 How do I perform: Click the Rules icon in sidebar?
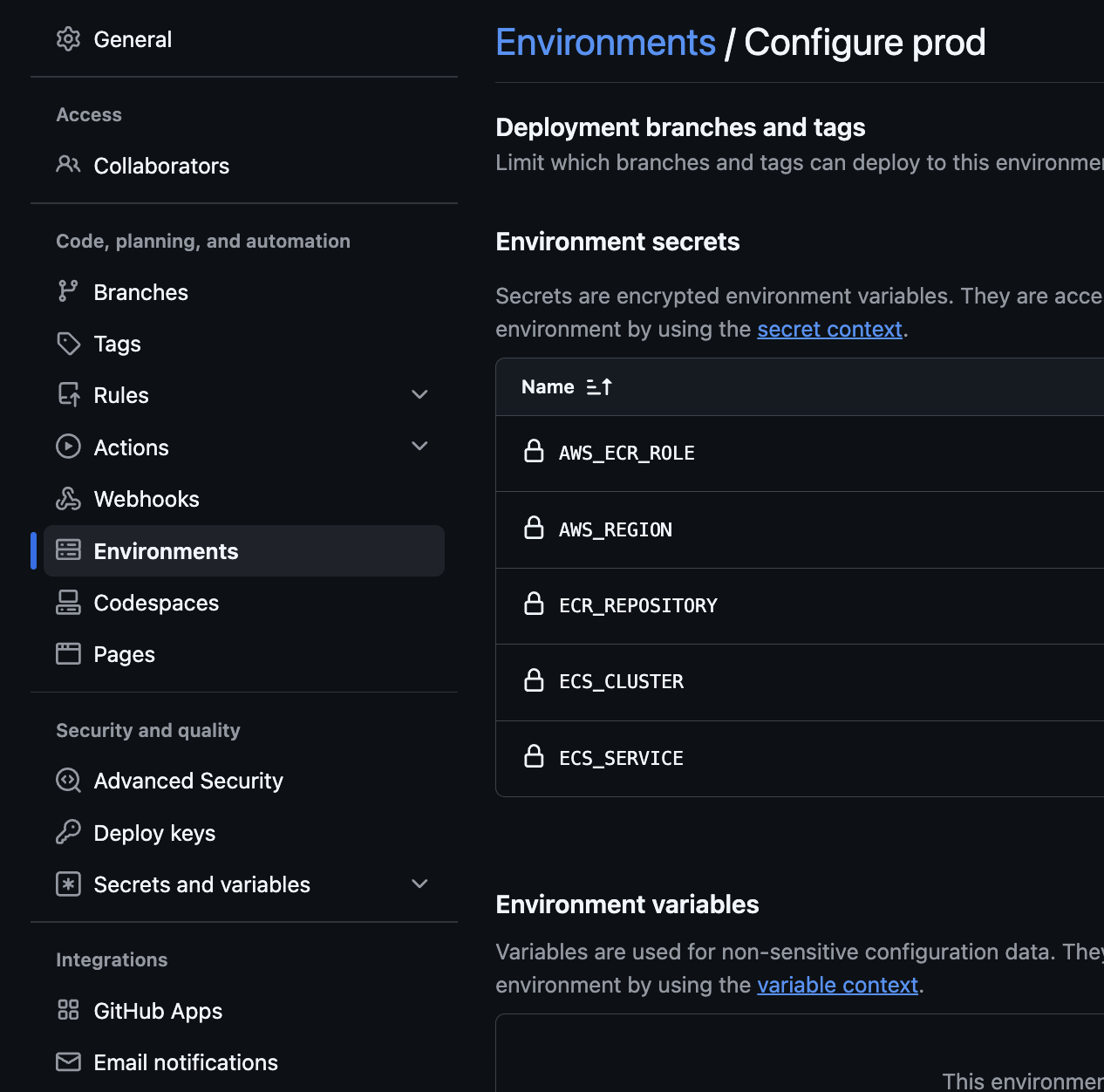pyautogui.click(x=68, y=395)
